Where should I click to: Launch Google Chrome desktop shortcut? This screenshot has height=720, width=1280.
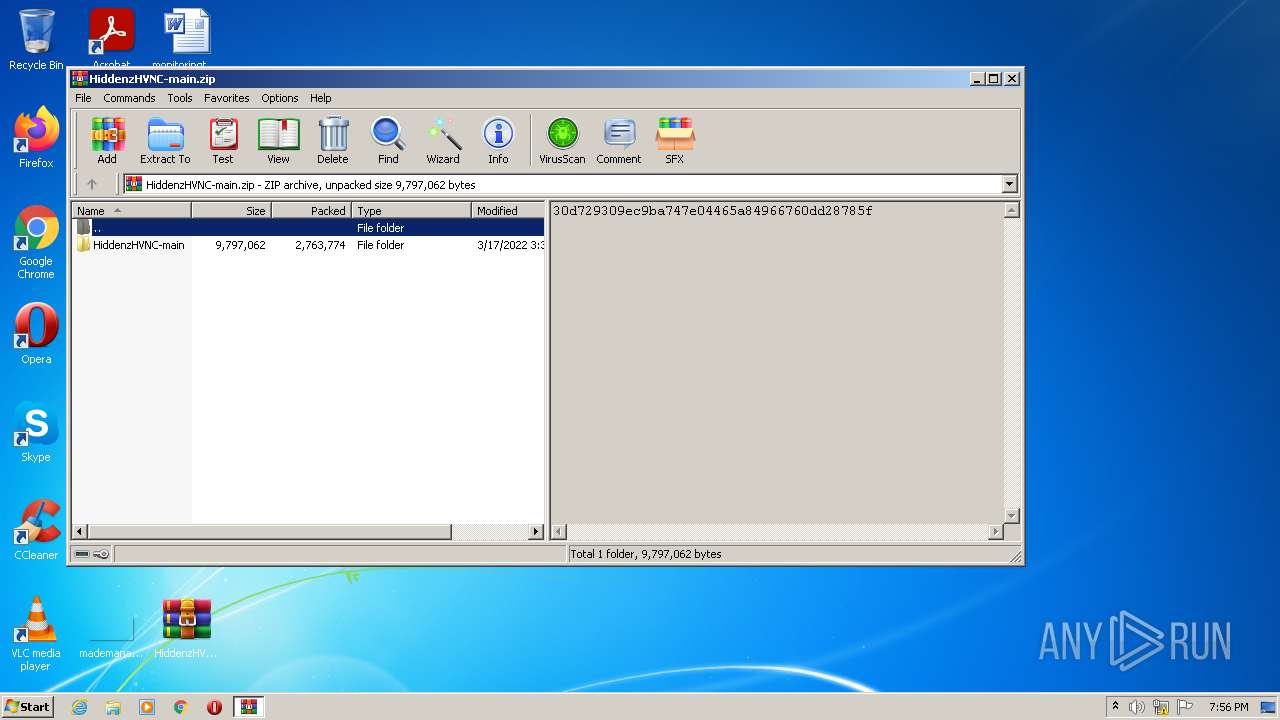(36, 242)
